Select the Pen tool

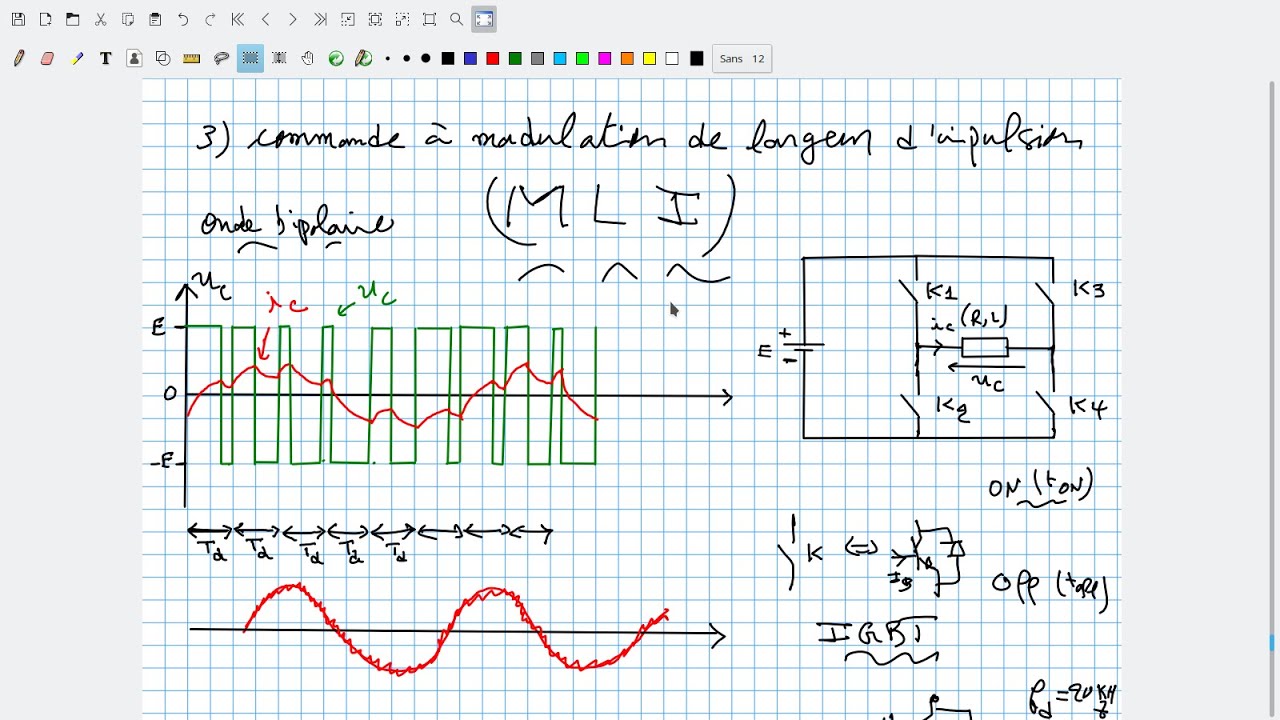[18, 59]
